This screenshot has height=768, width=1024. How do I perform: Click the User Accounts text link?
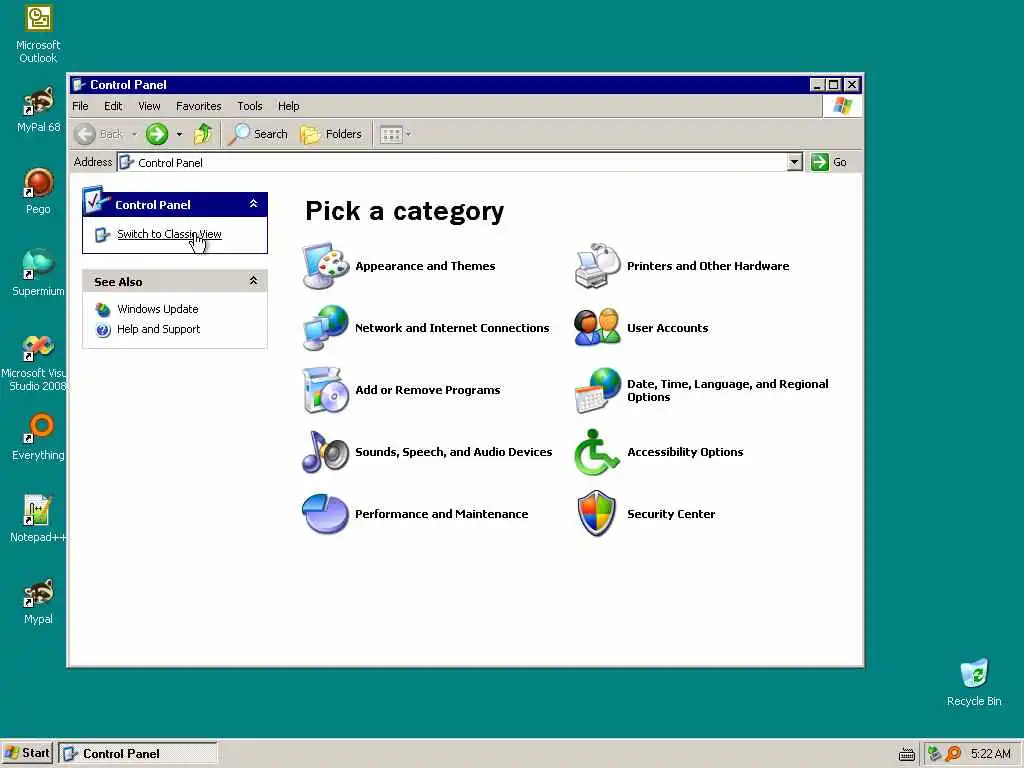[667, 328]
